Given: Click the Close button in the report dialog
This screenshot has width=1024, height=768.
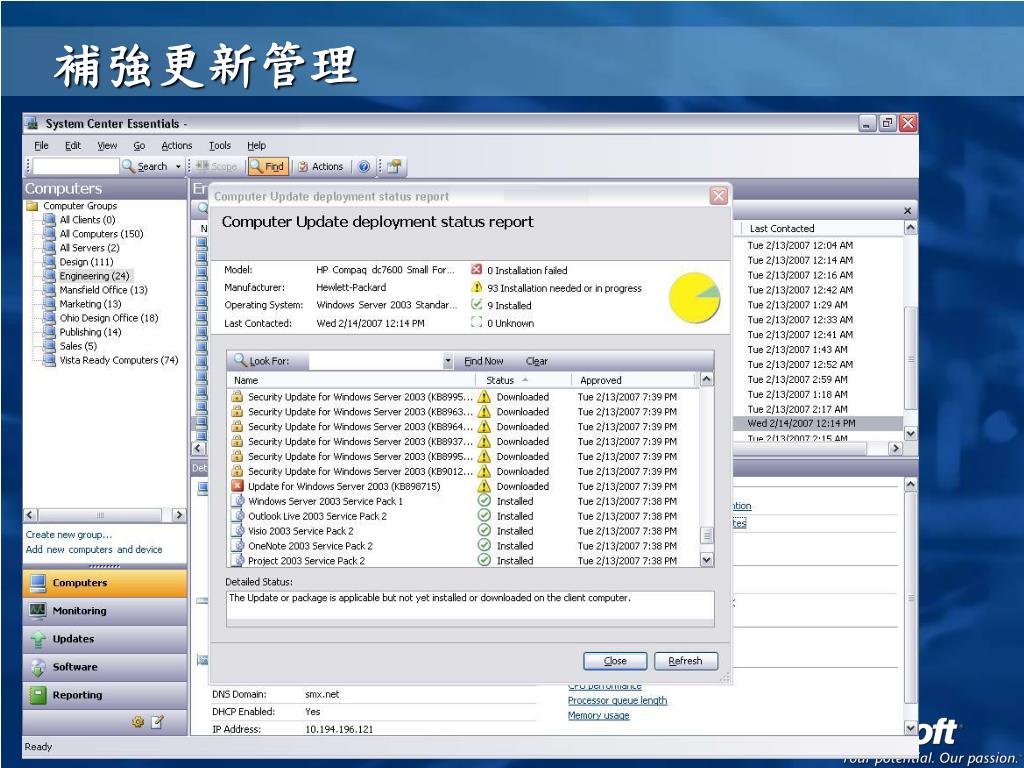Looking at the screenshot, I should tap(615, 661).
